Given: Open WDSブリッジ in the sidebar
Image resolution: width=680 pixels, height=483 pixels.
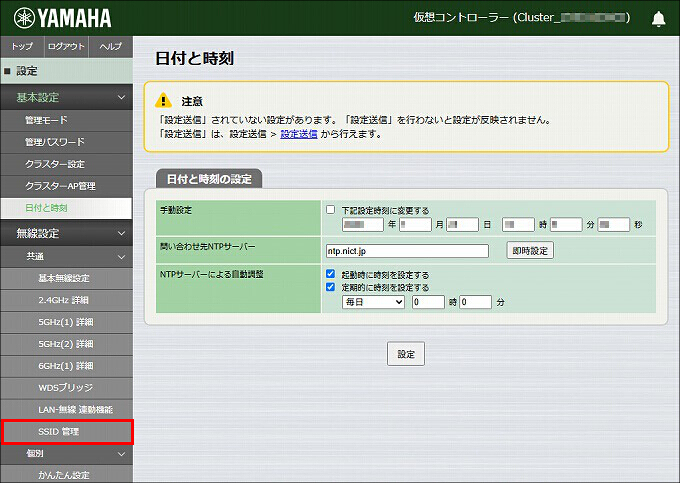Looking at the screenshot, I should point(66,388).
